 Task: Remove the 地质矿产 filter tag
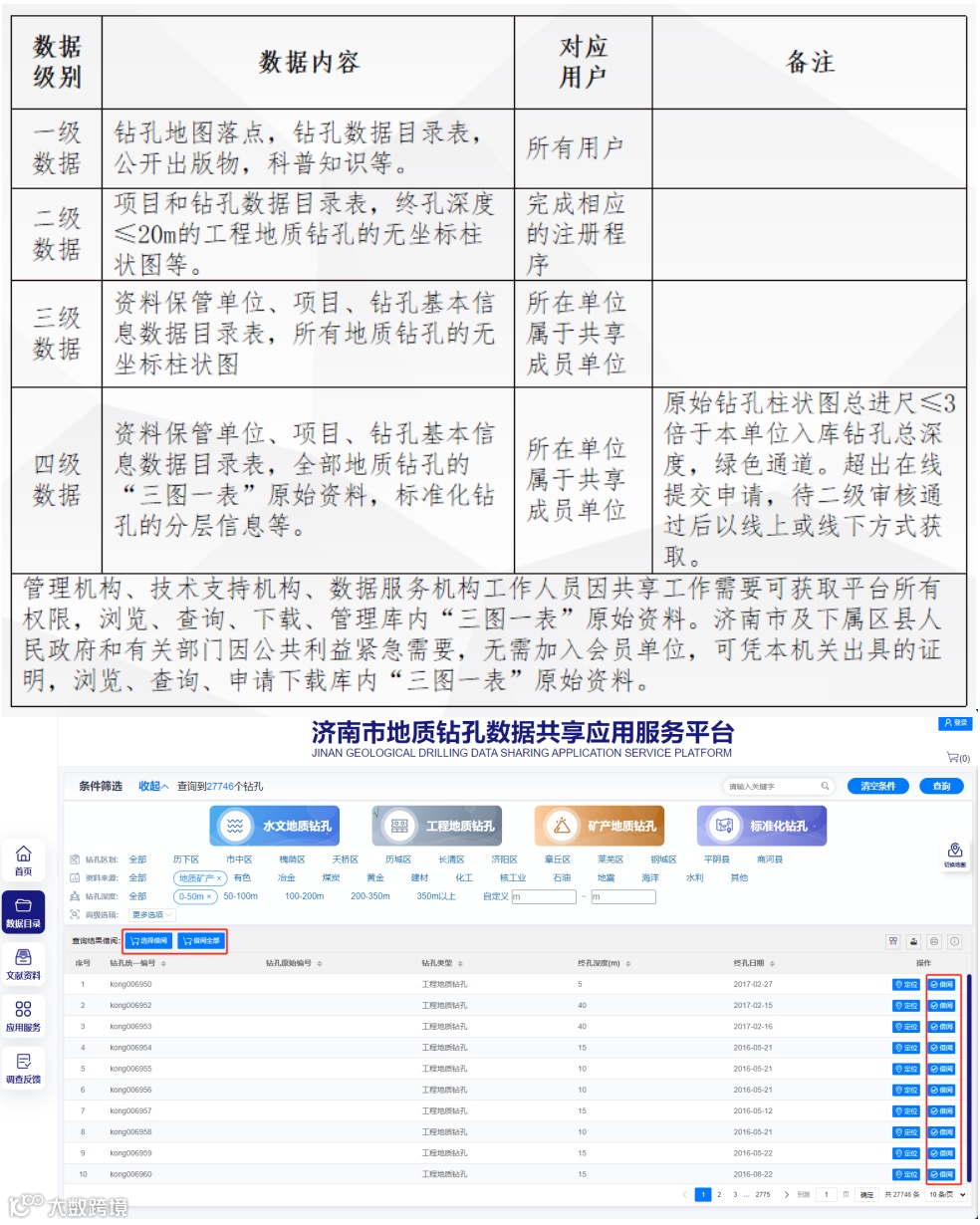click(219, 878)
